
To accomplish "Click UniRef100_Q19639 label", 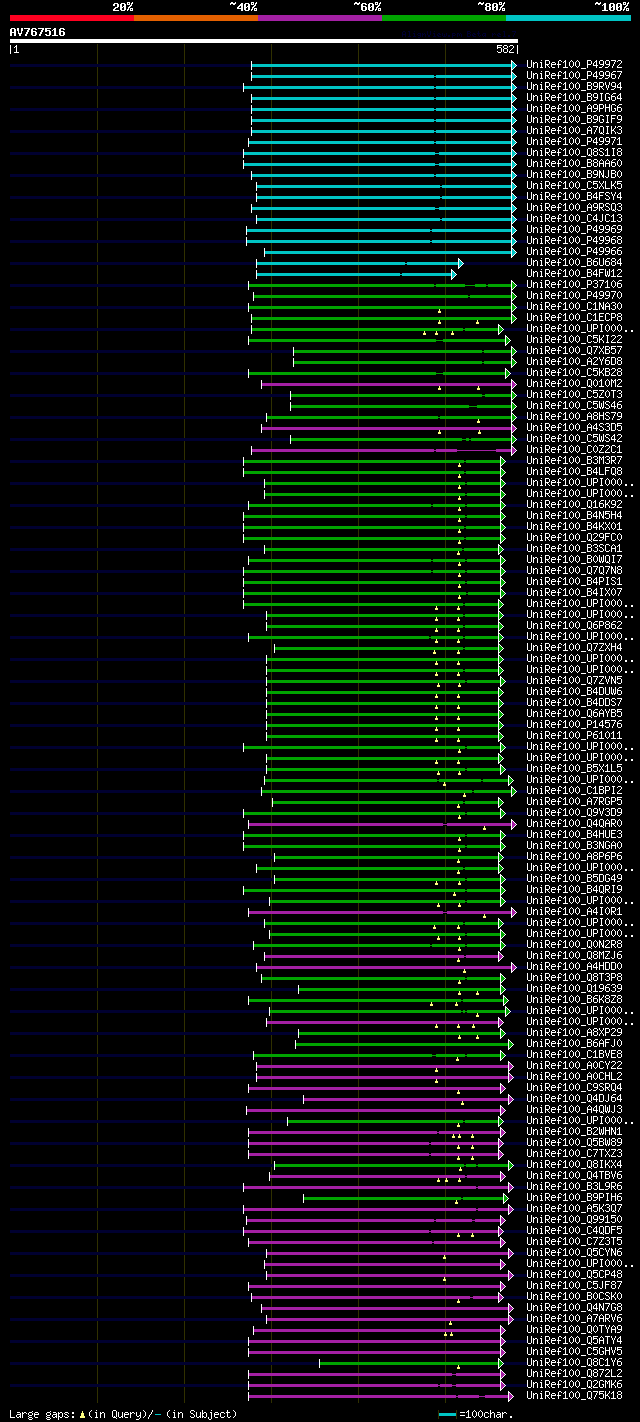I will coord(574,988).
